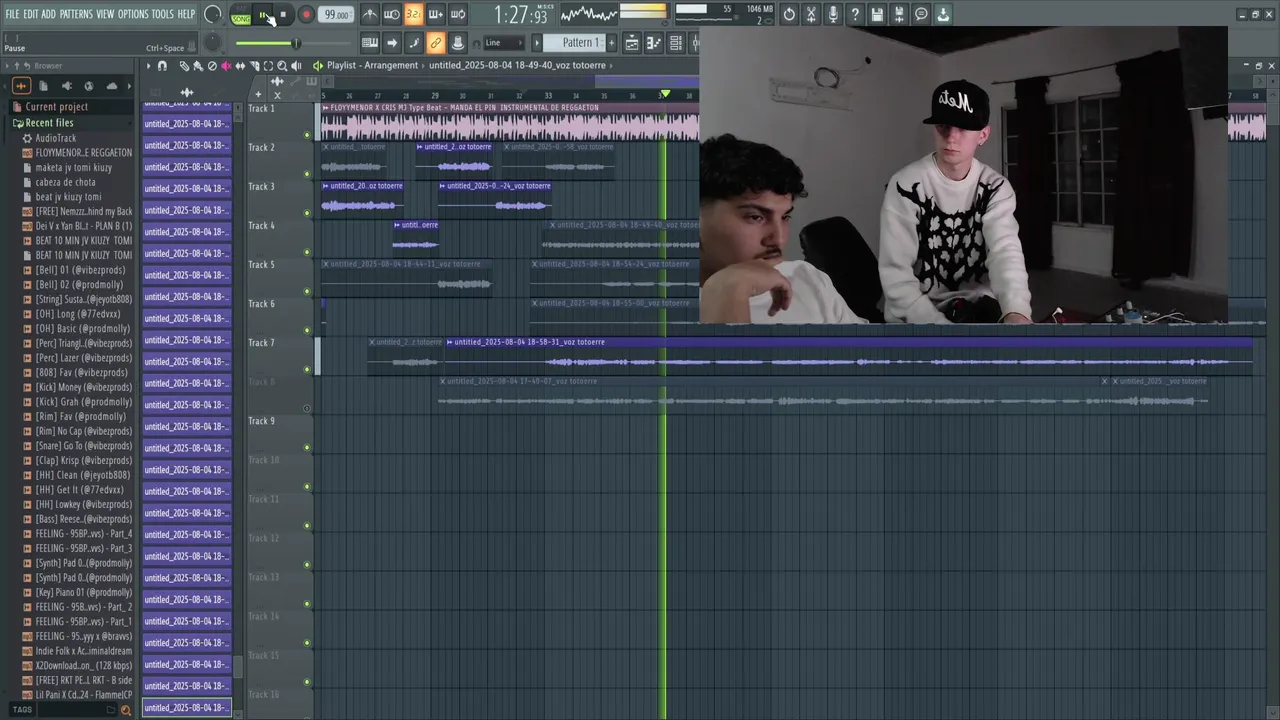Pause playback with the transport button
The width and height of the screenshot is (1280, 720).
tap(263, 14)
